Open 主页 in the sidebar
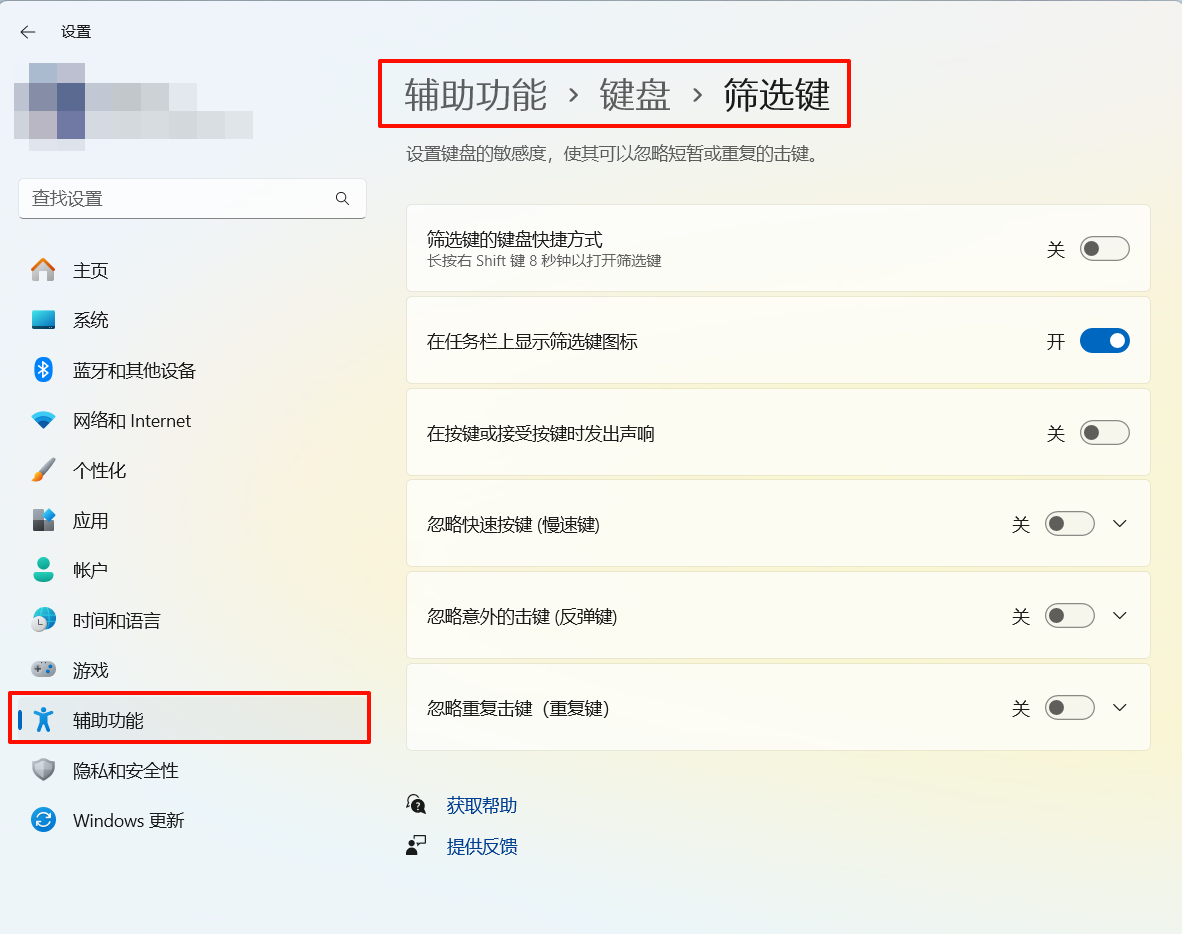1182x934 pixels. point(192,270)
